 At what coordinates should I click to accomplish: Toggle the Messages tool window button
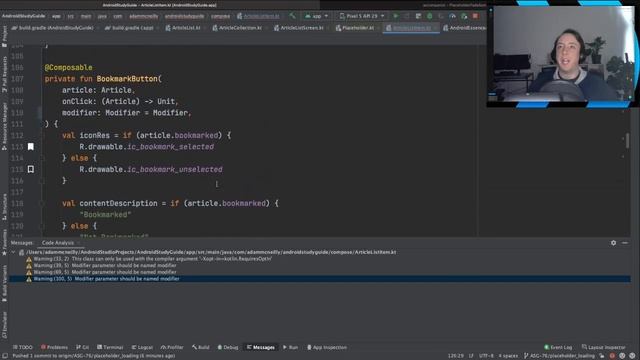(x=261, y=347)
